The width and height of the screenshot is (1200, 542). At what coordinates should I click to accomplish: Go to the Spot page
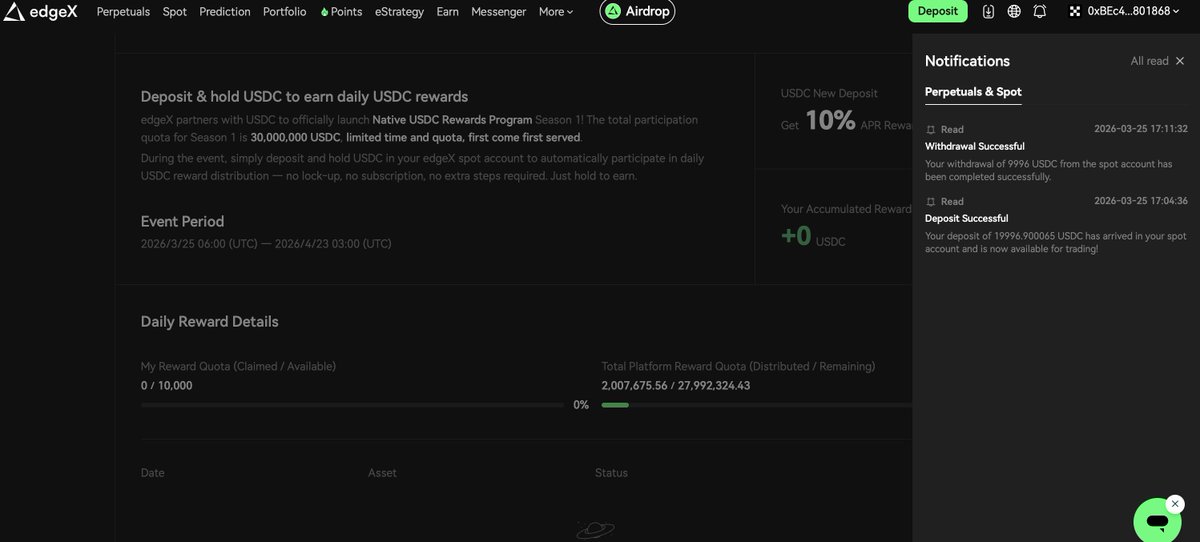[174, 12]
